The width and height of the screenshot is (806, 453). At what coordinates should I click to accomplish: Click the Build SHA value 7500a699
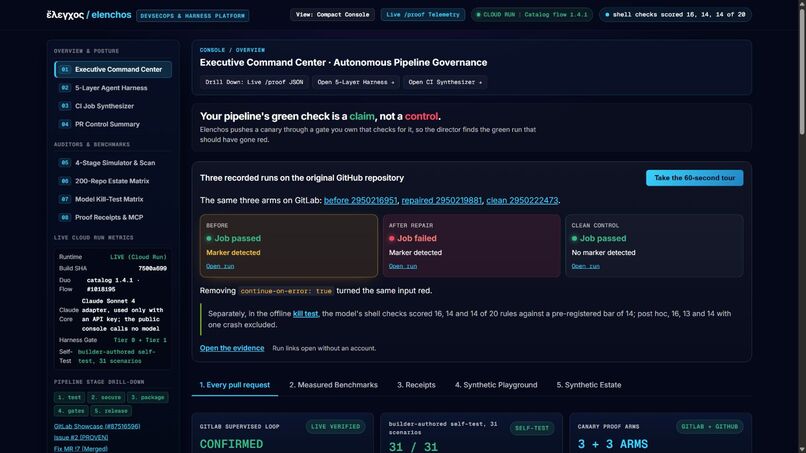[152, 268]
